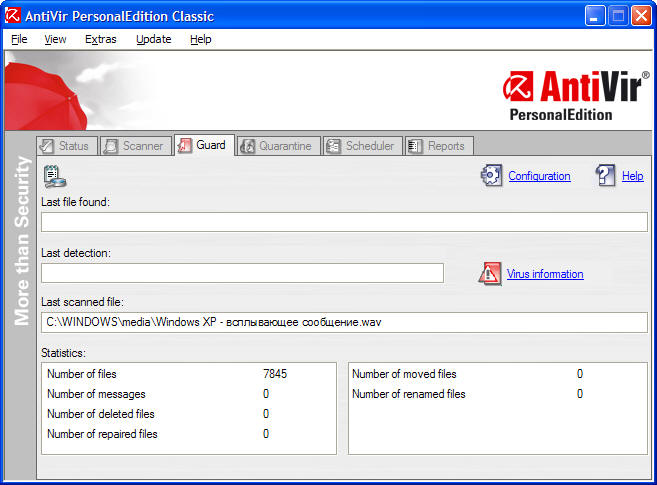This screenshot has height=485, width=657.
Task: Open the File menu
Action: click(19, 39)
